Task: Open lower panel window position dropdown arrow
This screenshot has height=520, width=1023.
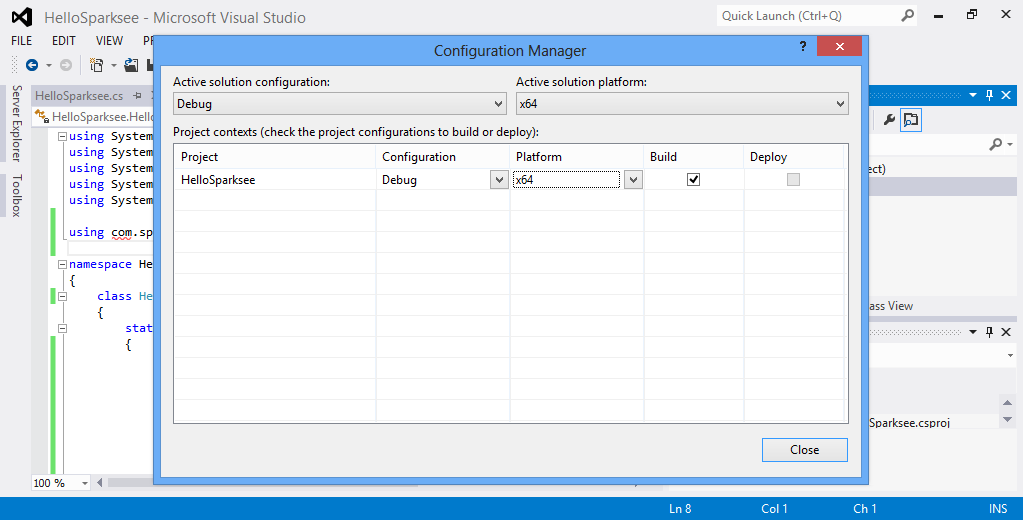Action: coord(973,332)
